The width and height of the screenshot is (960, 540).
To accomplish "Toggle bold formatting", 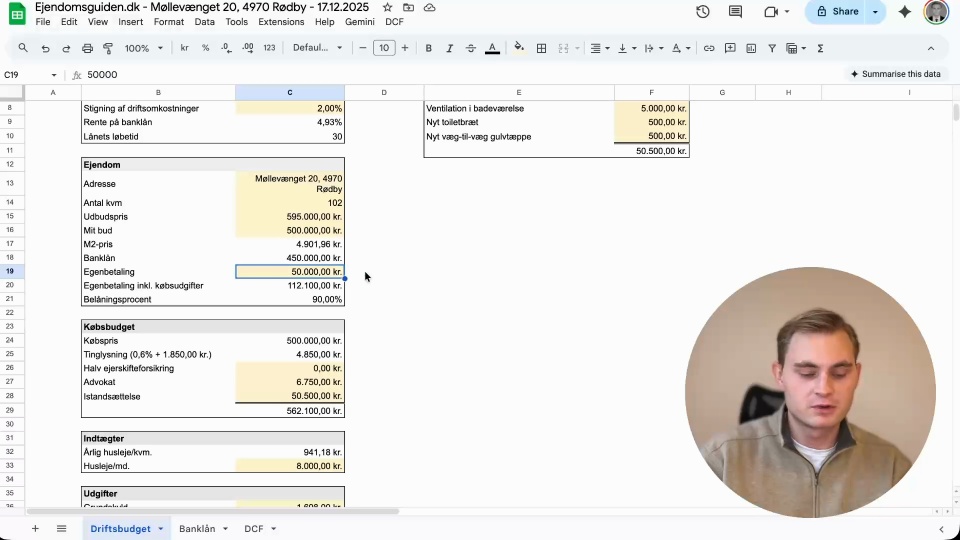I will (x=429, y=48).
